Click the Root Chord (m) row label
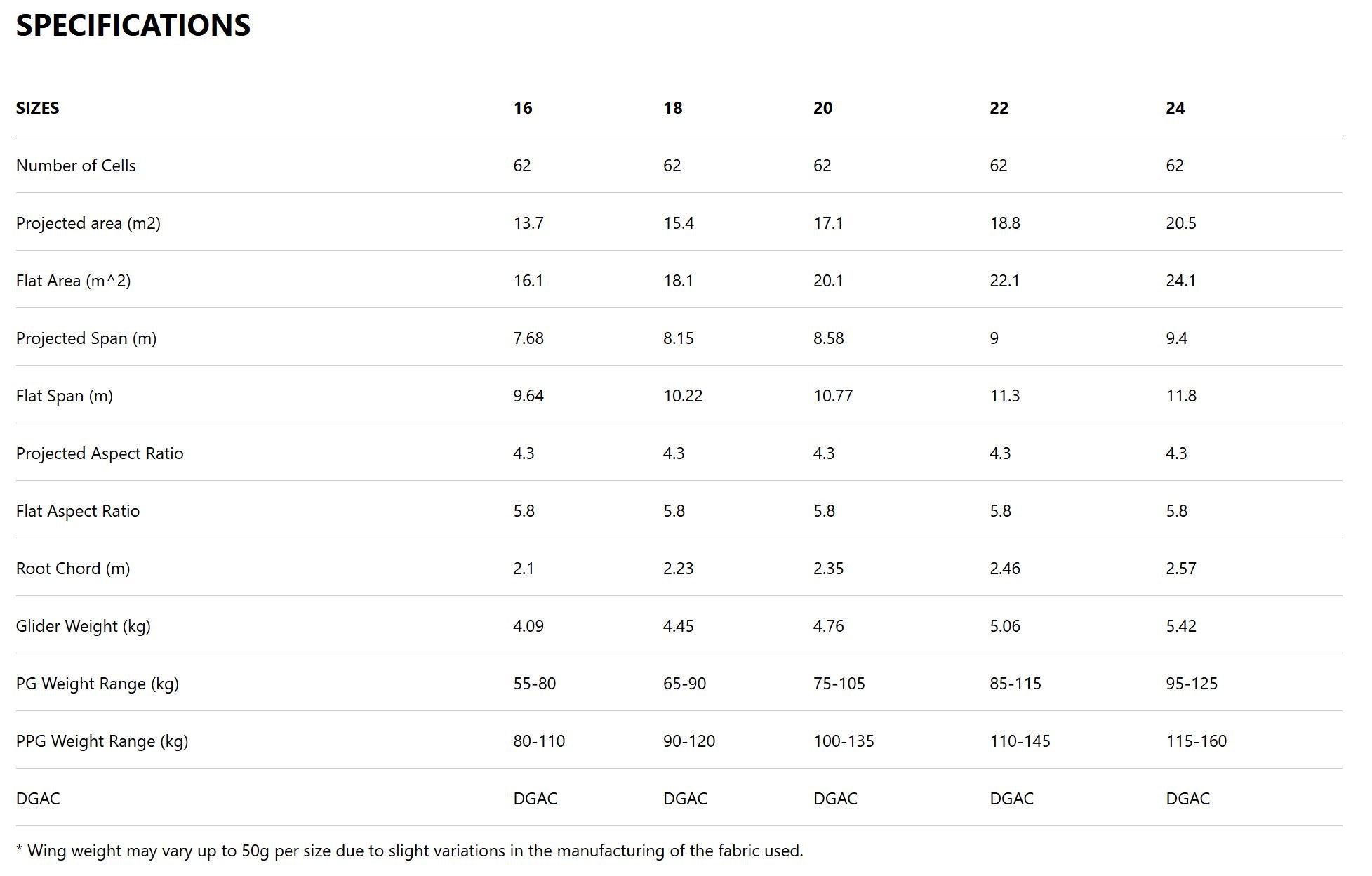Viewport: 1372px width, 876px height. click(73, 569)
